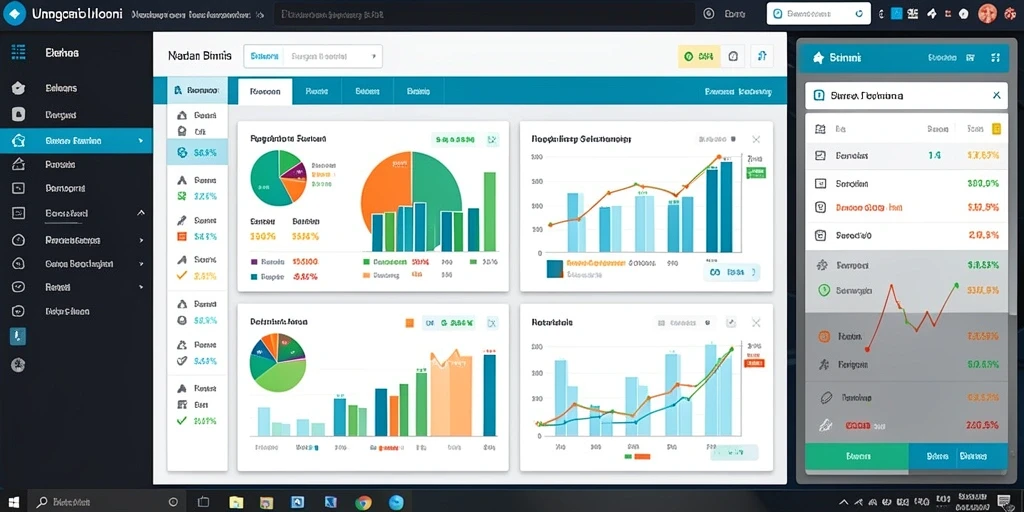This screenshot has height=512, width=1024.
Task: Click the red badge in the right panel's last row
Action: pyautogui.click(x=858, y=425)
